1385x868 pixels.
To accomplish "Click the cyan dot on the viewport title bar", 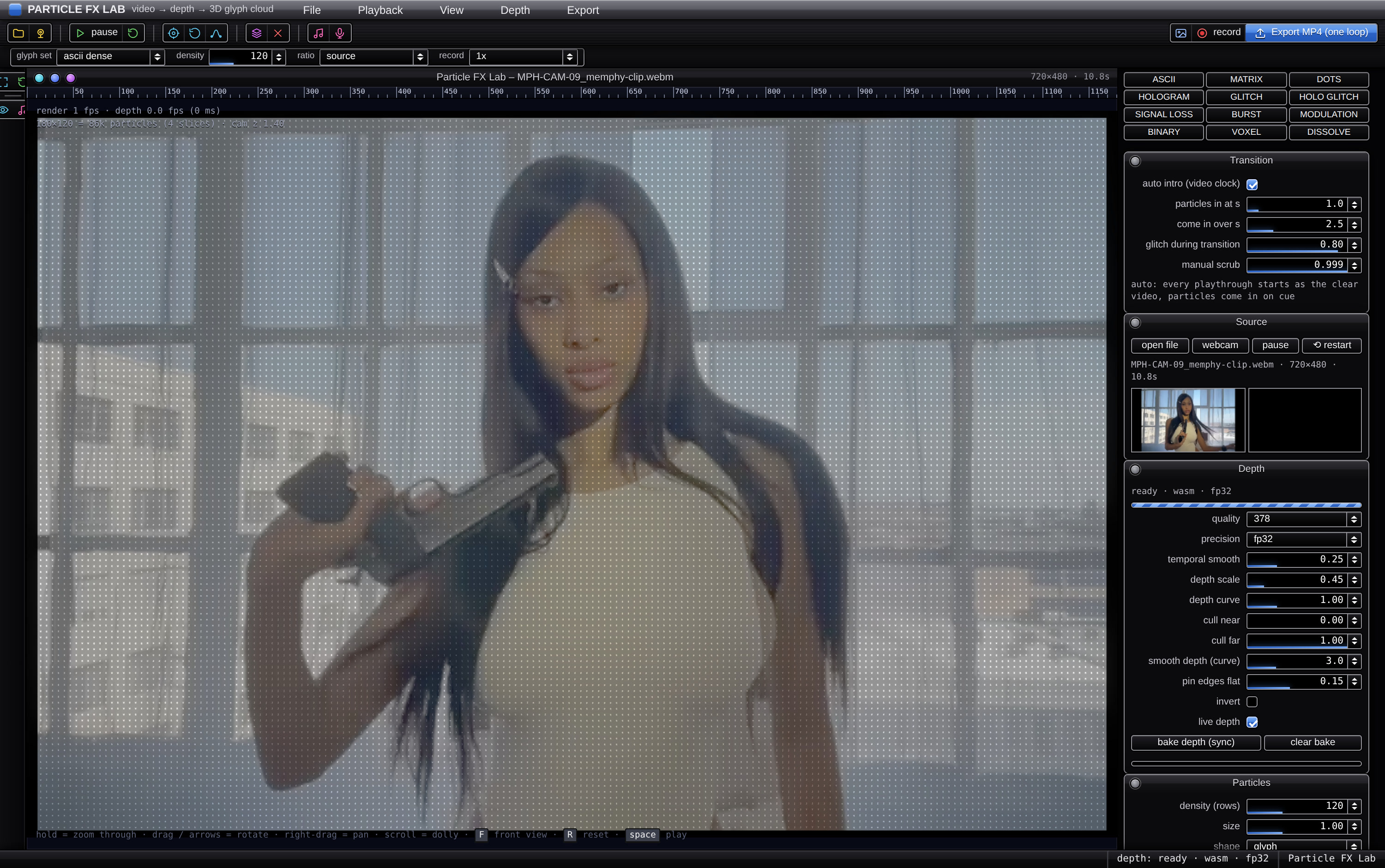I will click(39, 78).
